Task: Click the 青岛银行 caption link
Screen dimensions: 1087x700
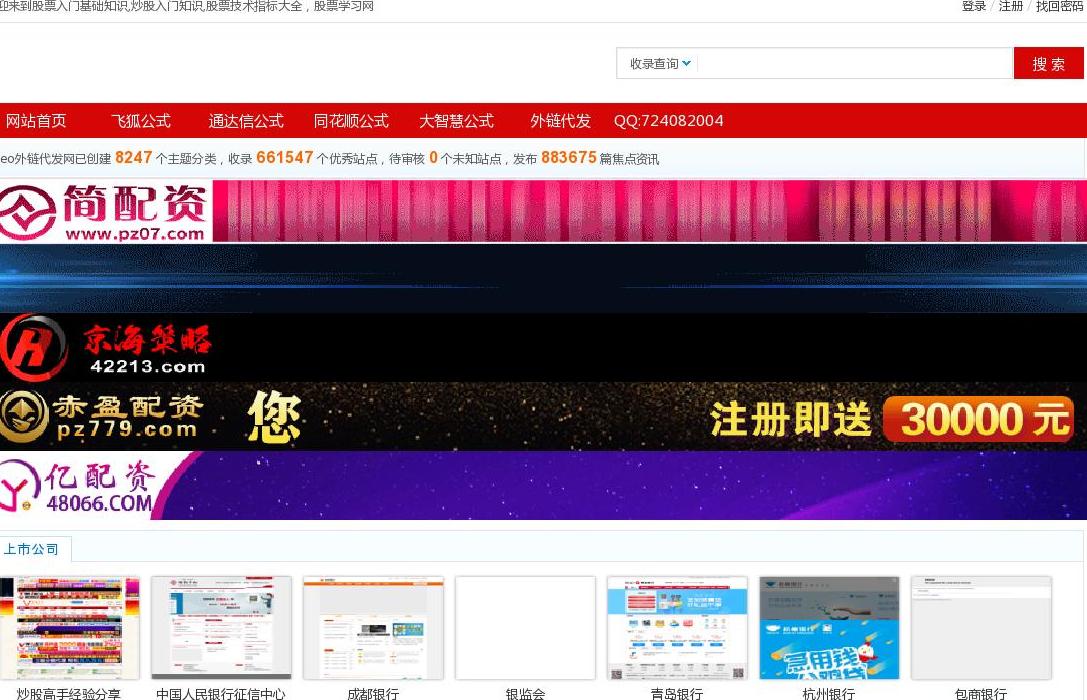Action: click(677, 693)
